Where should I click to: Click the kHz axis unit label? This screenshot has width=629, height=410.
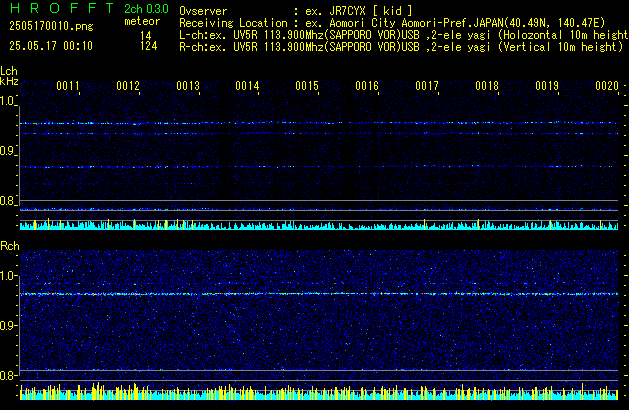(x=9, y=81)
